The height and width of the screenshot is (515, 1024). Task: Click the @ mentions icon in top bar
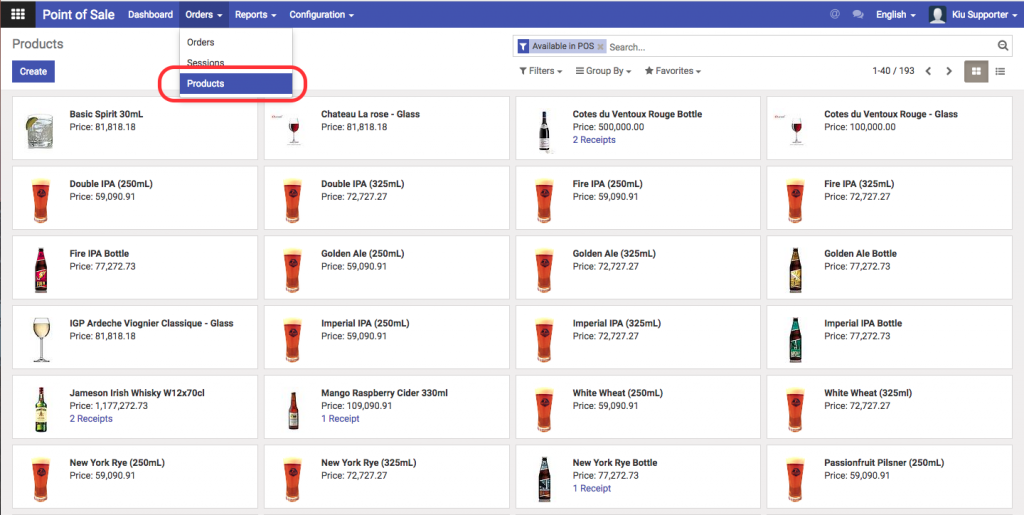coord(835,14)
